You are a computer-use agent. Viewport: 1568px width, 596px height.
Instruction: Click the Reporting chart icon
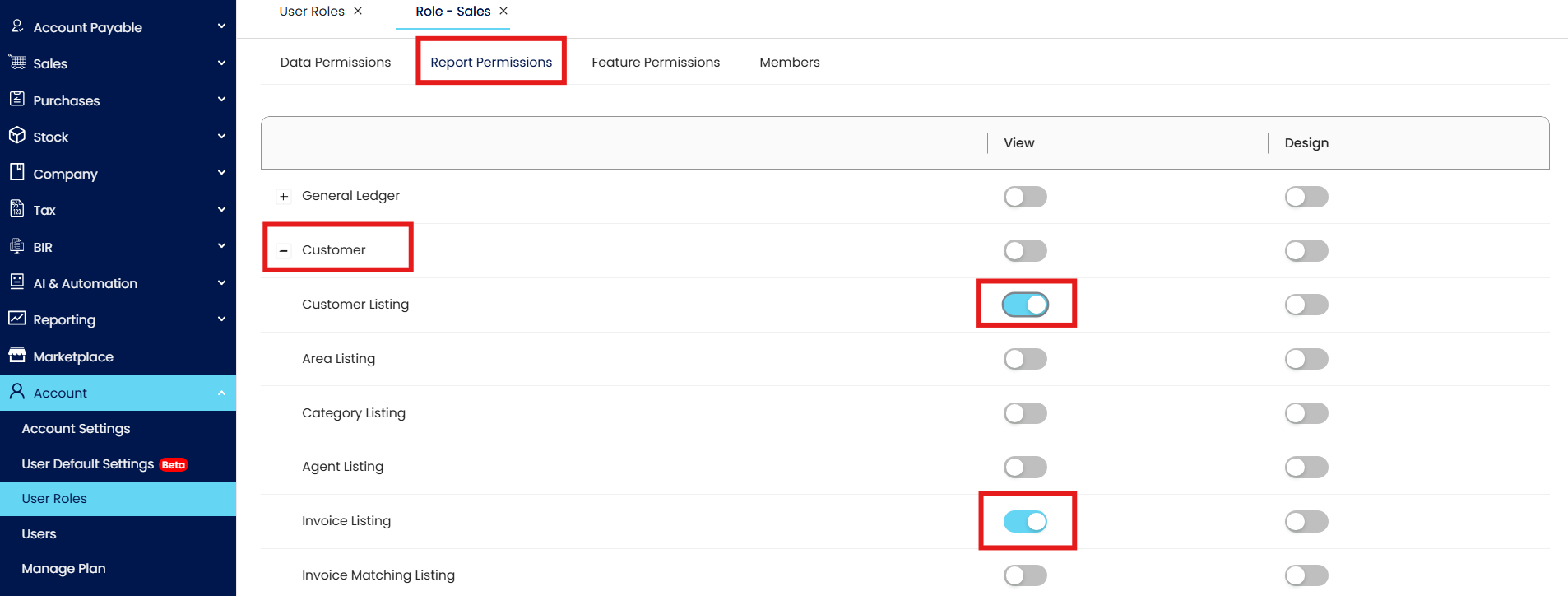click(16, 319)
